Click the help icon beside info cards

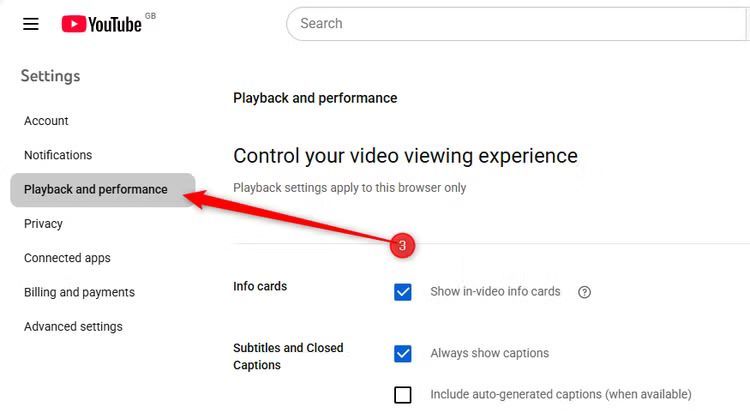point(585,292)
